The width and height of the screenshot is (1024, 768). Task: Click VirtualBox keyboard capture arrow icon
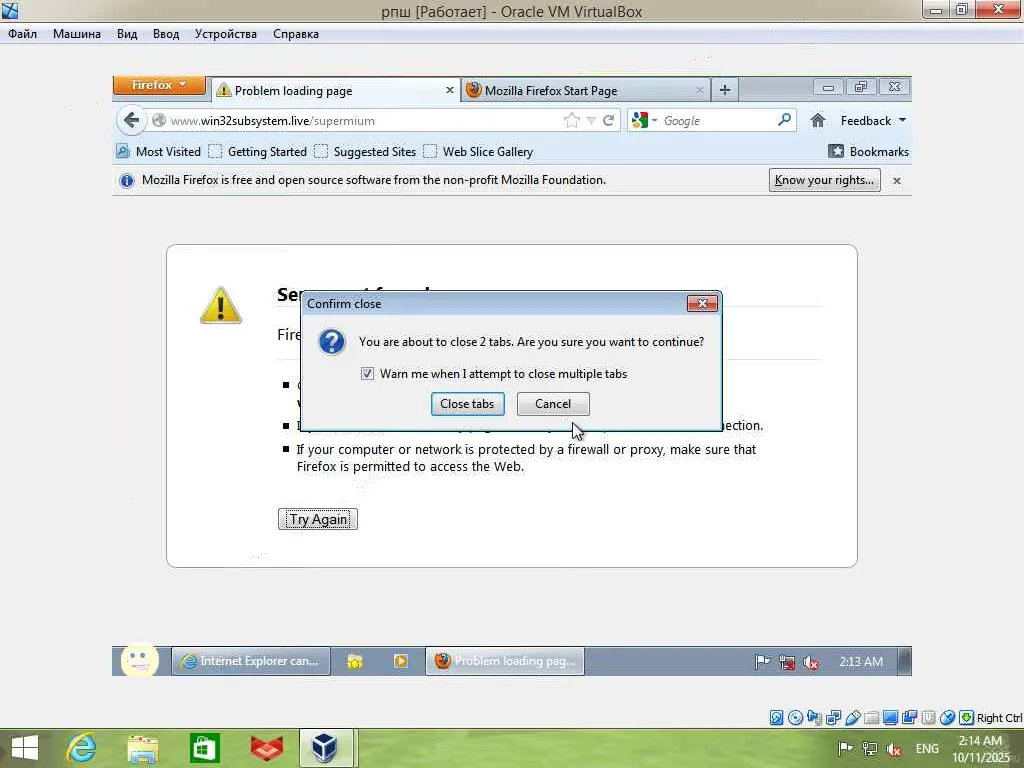coord(966,718)
